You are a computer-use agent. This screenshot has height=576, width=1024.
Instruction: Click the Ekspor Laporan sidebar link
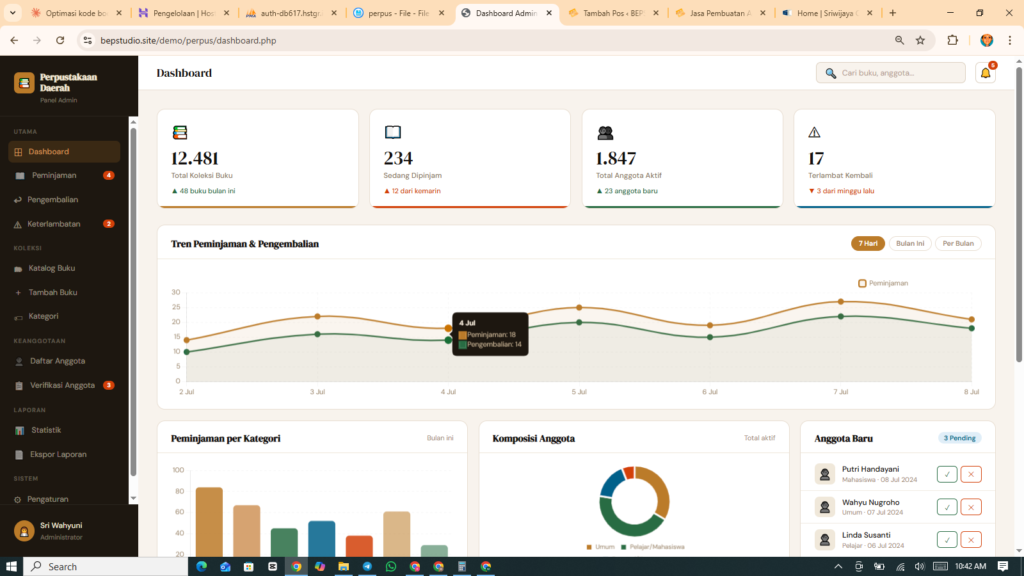tap(58, 454)
